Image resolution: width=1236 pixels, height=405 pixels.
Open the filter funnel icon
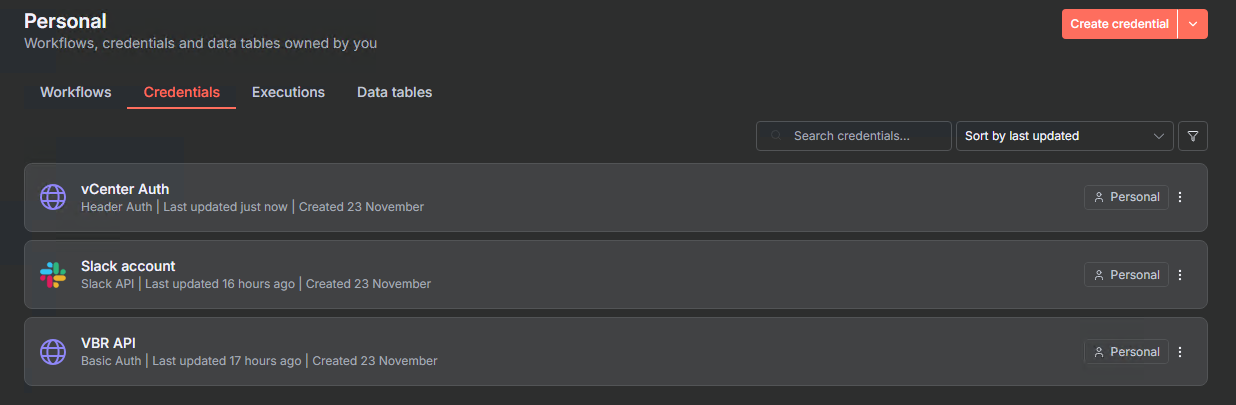[x=1193, y=136]
